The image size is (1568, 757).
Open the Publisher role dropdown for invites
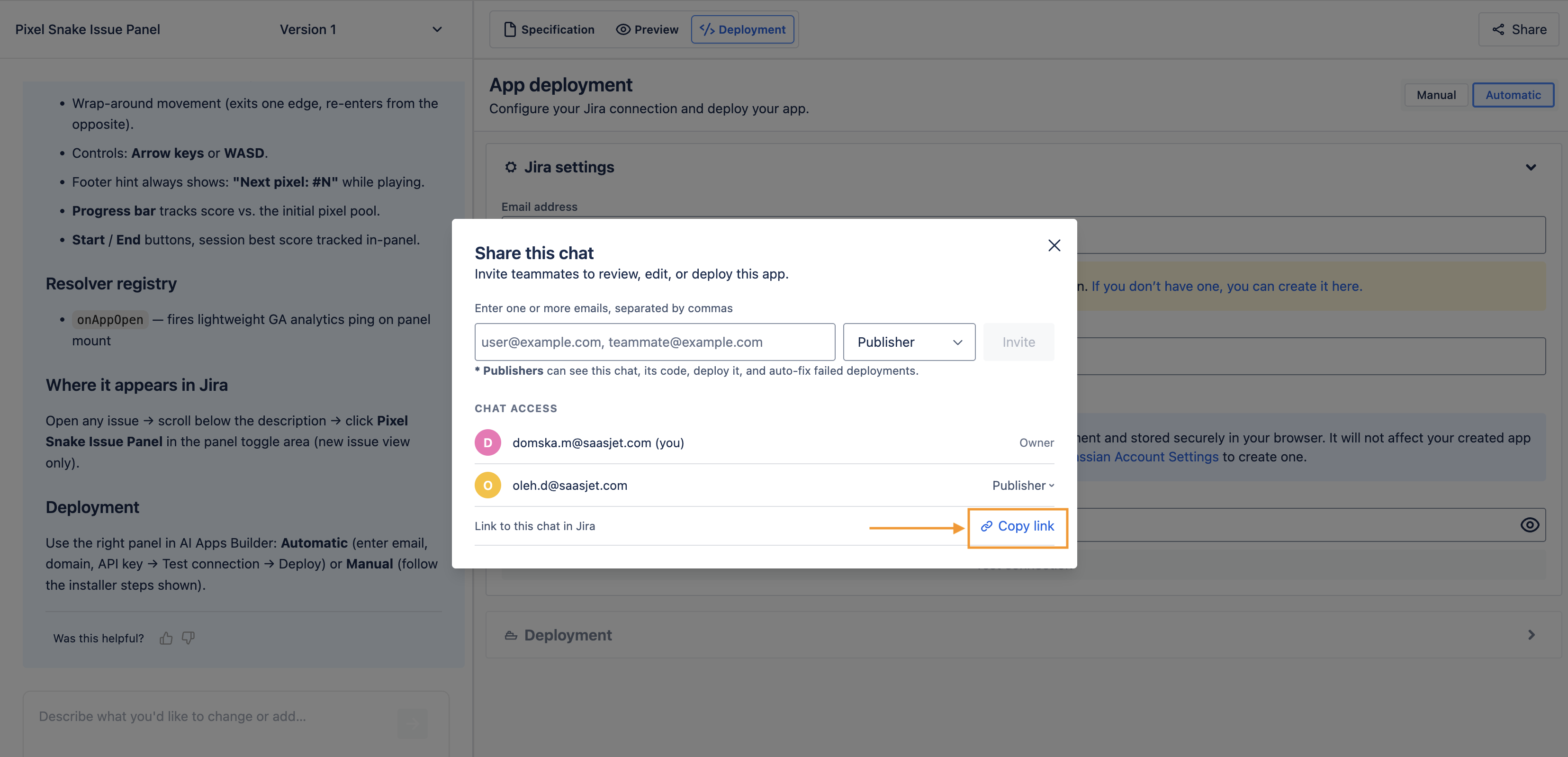909,342
